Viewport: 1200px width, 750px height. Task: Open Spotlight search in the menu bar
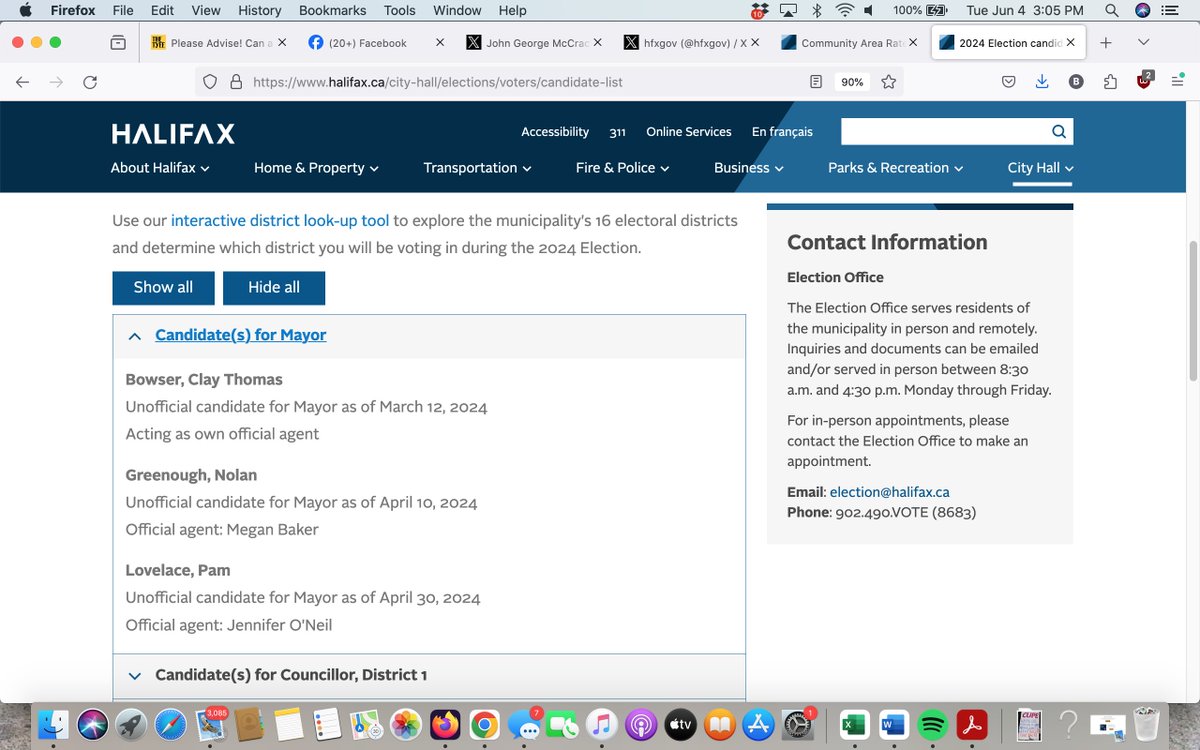tap(1111, 10)
